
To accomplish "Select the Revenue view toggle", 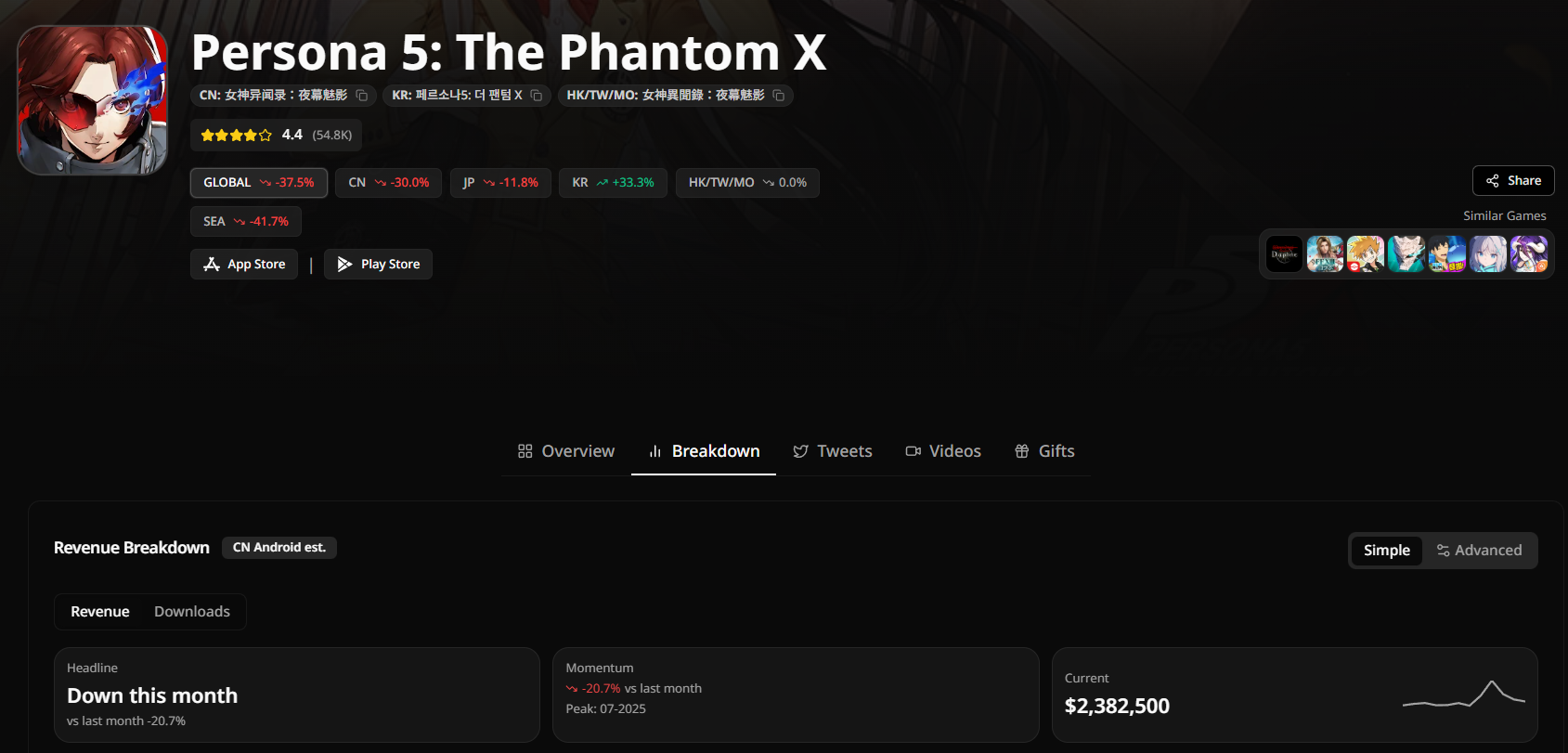I will point(100,612).
